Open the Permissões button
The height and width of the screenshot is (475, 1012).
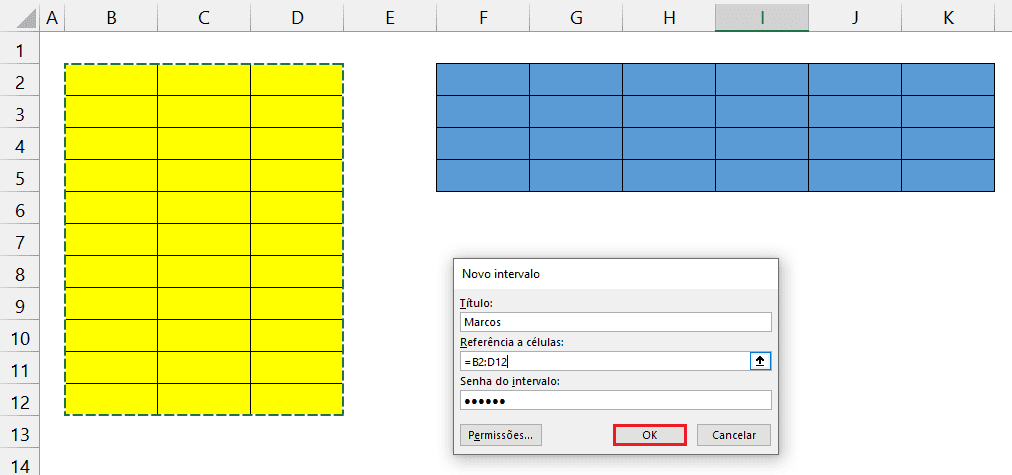(501, 435)
